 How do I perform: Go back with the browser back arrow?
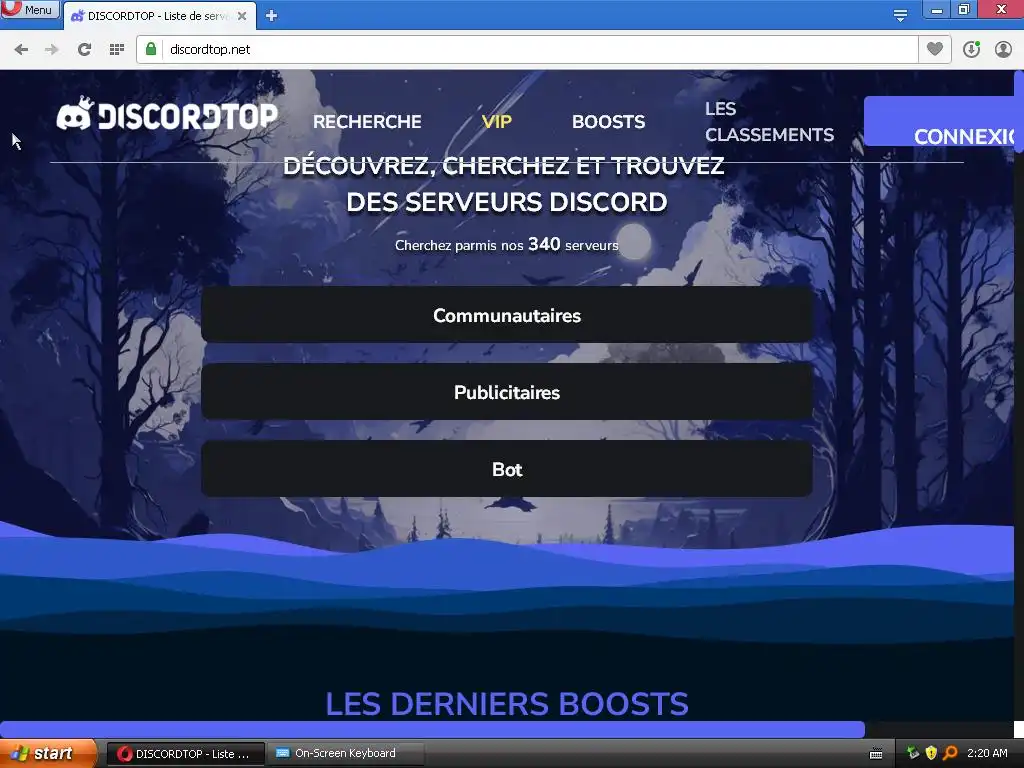[x=21, y=50]
